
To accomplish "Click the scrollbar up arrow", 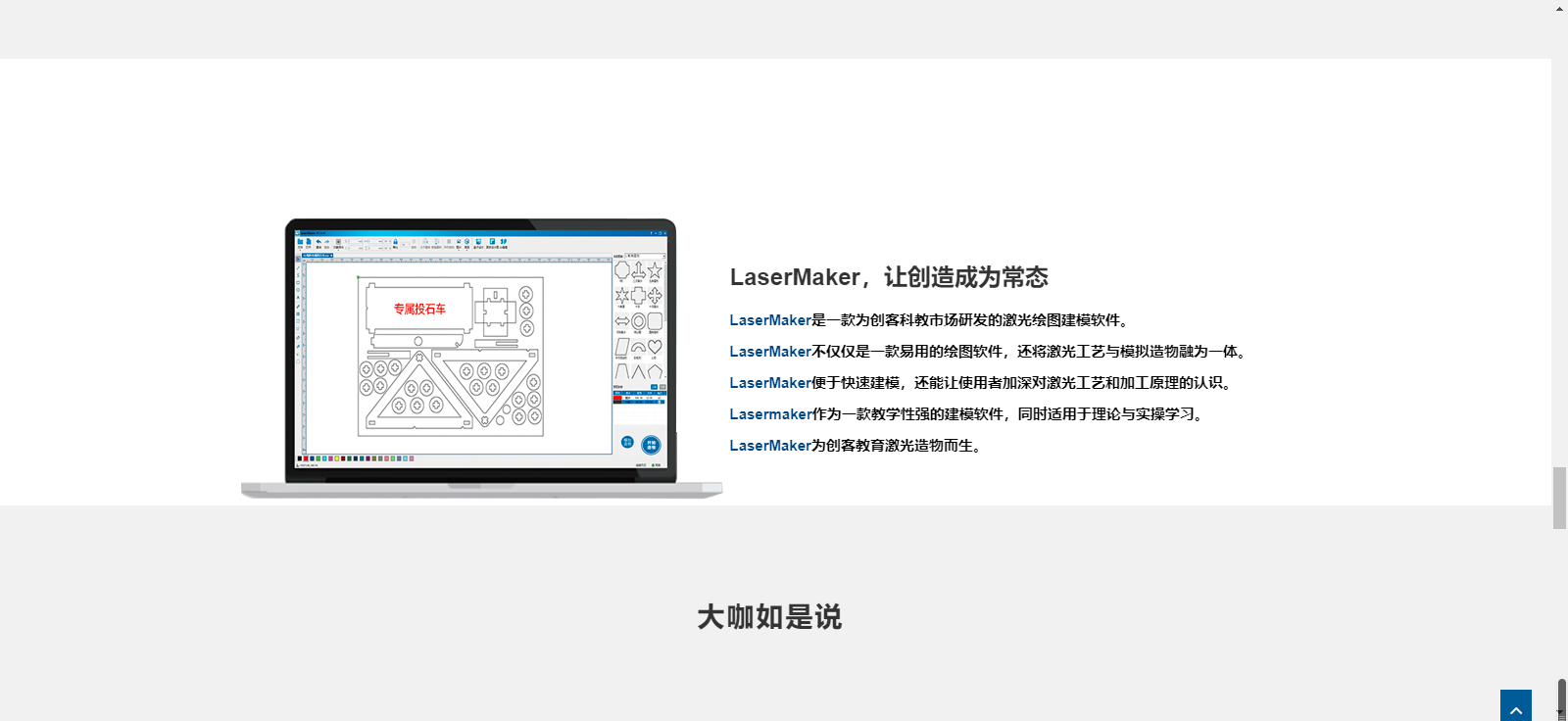I will point(1559,8).
